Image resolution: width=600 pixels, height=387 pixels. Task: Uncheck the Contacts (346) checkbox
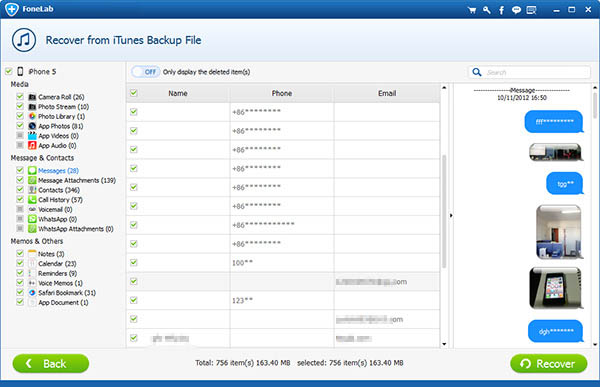20,189
